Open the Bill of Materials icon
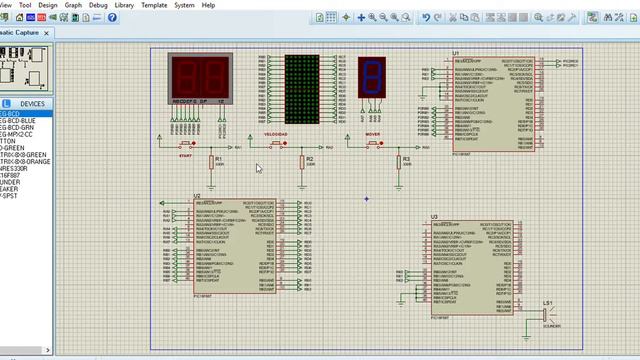This screenshot has width=640, height=360. [x=86, y=18]
